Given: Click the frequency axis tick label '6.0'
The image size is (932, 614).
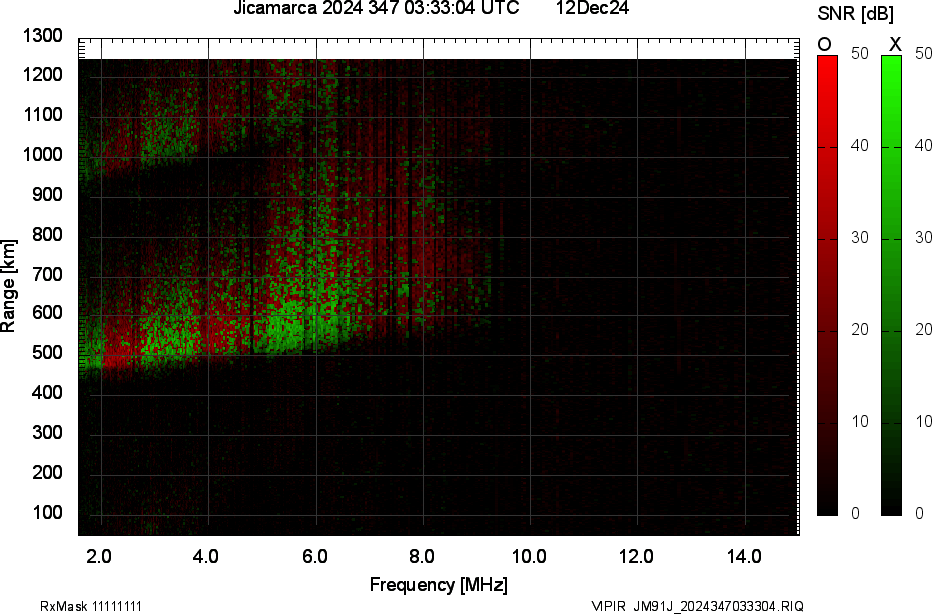Looking at the screenshot, I should point(314,557).
